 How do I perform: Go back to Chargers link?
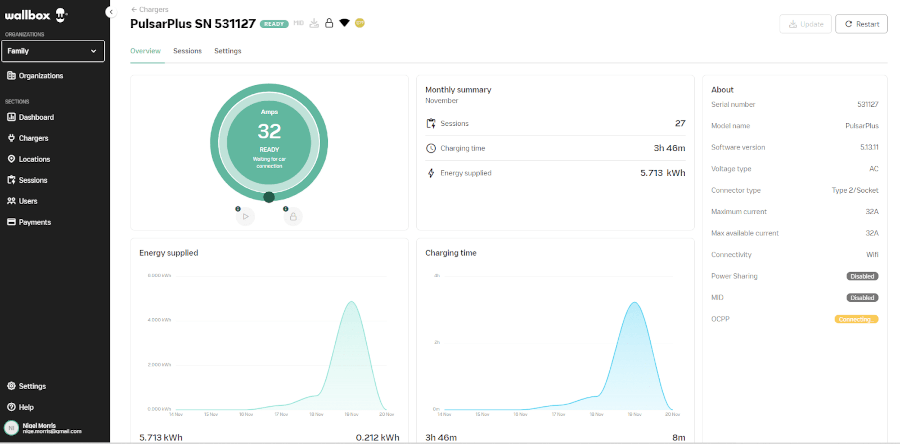point(149,10)
